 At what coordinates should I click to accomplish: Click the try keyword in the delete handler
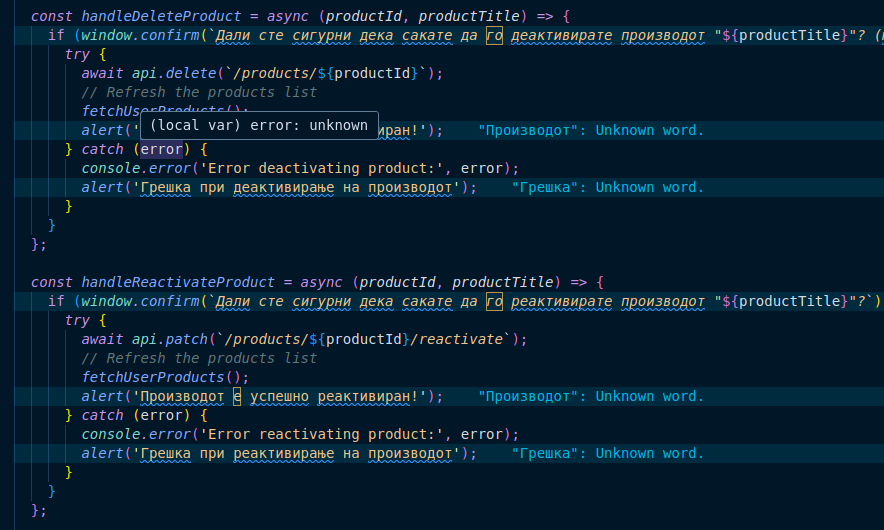pos(77,54)
